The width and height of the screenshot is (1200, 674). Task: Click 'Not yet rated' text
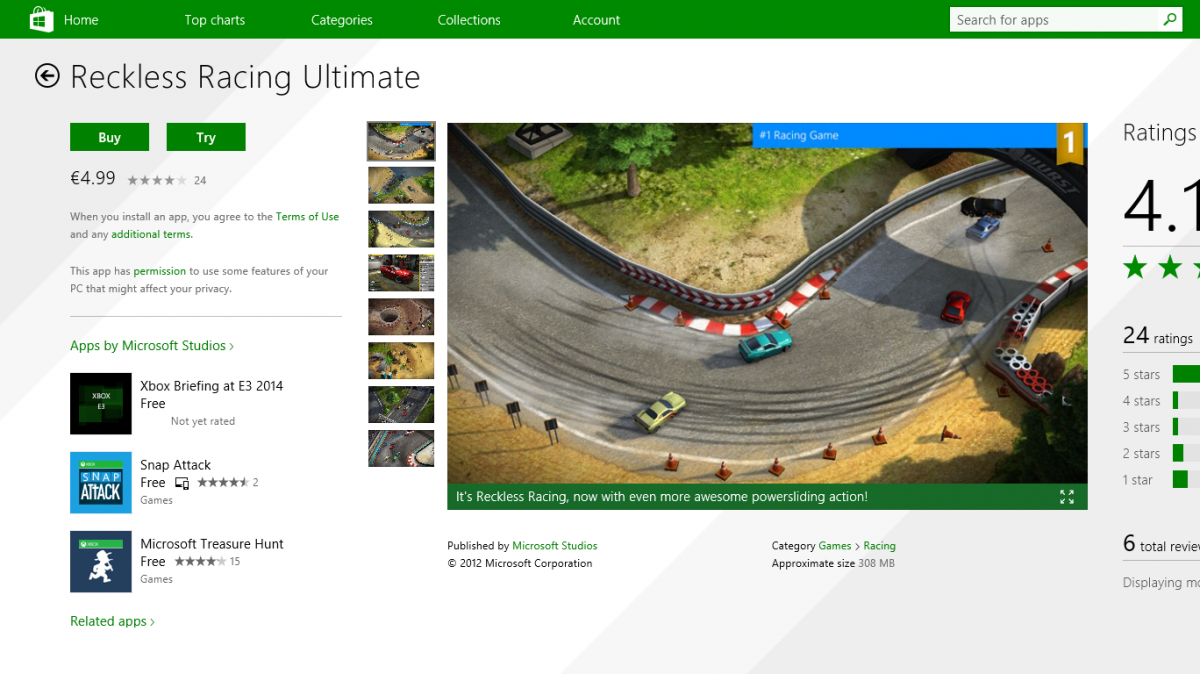coord(203,422)
